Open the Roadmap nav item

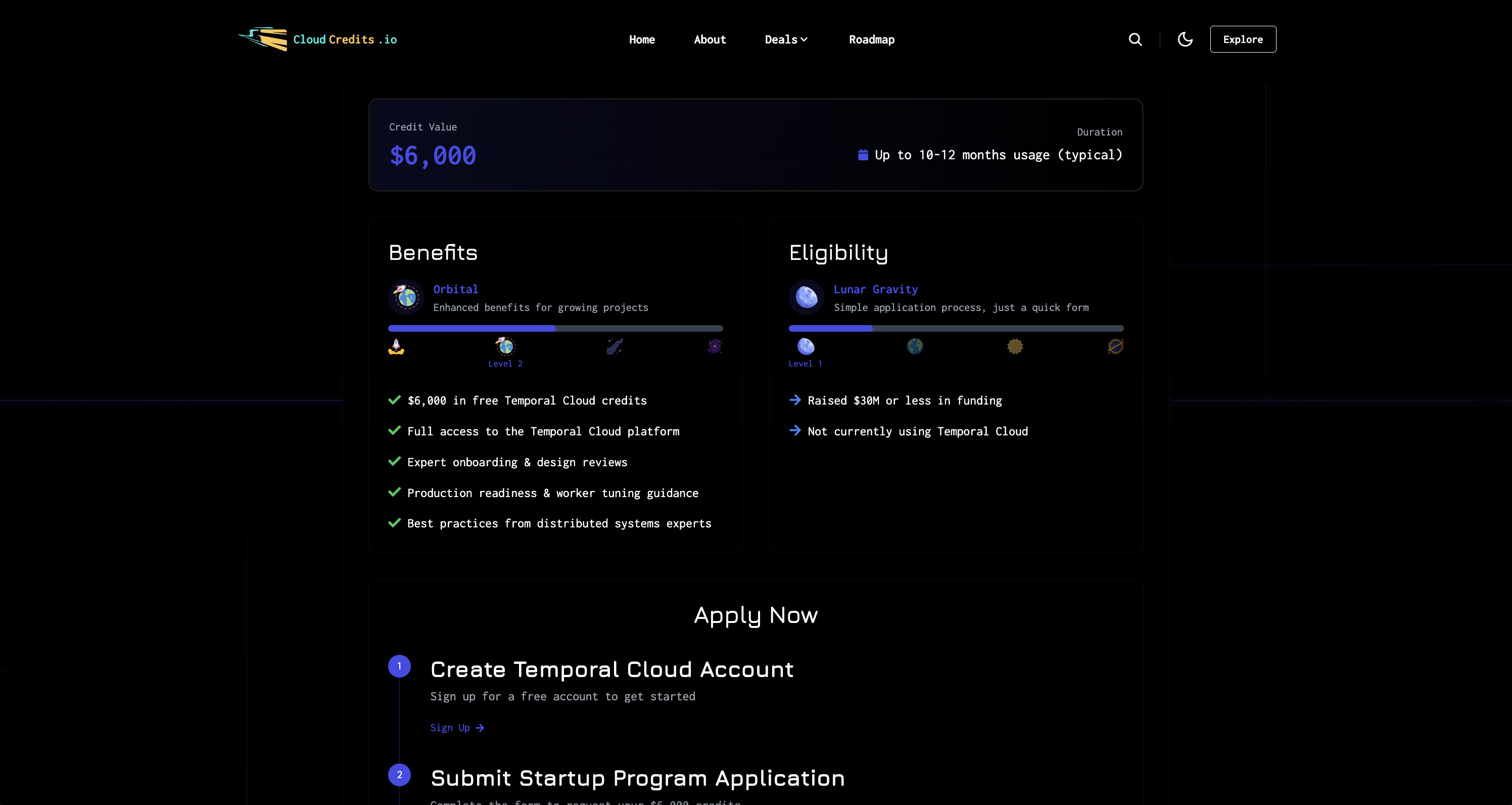(871, 39)
